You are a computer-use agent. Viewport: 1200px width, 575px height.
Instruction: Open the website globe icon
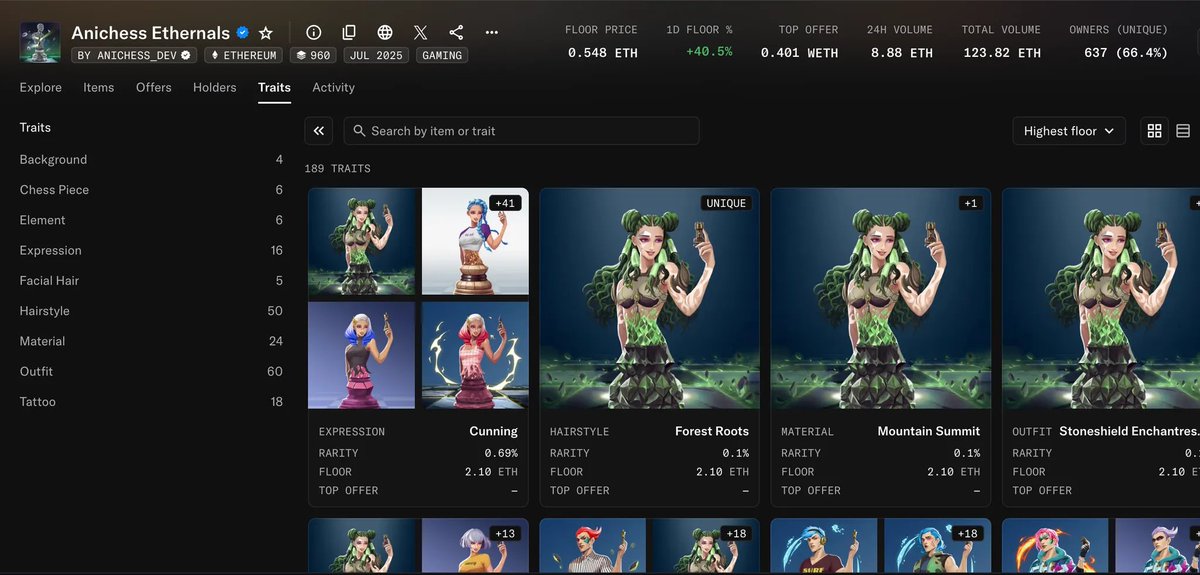tap(385, 33)
